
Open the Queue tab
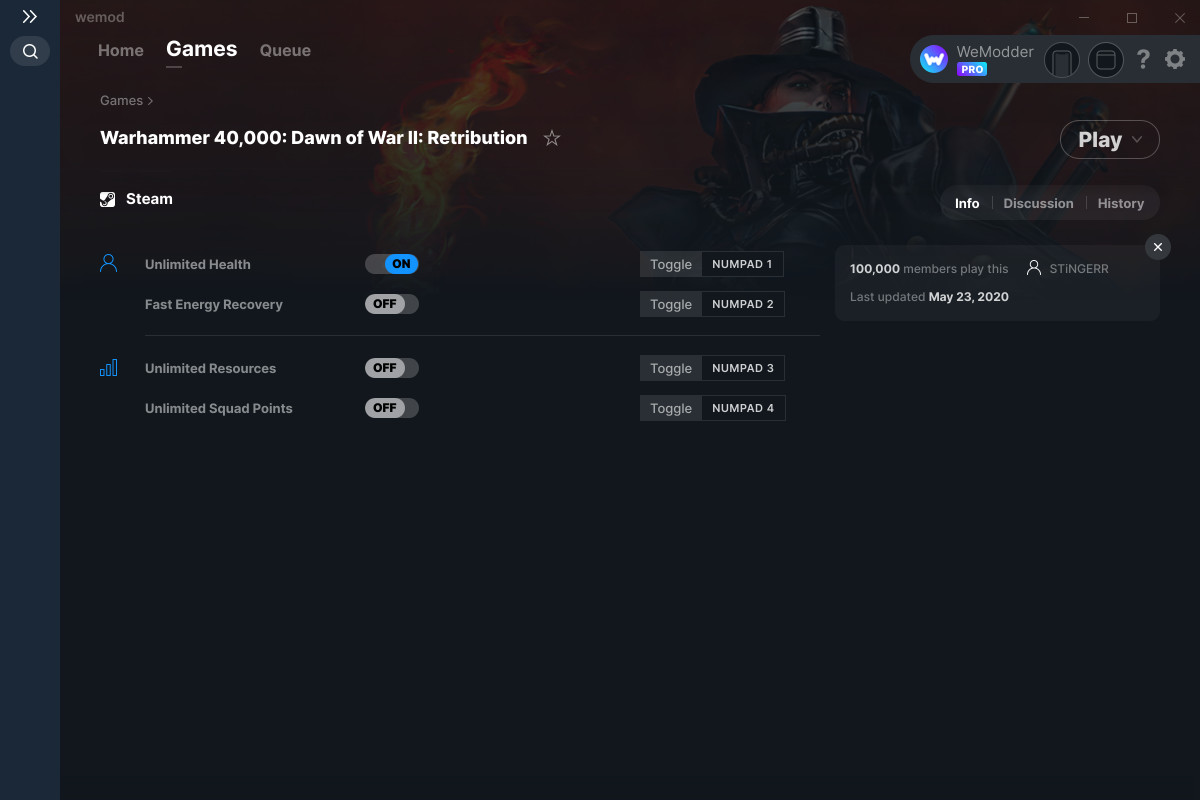point(285,50)
